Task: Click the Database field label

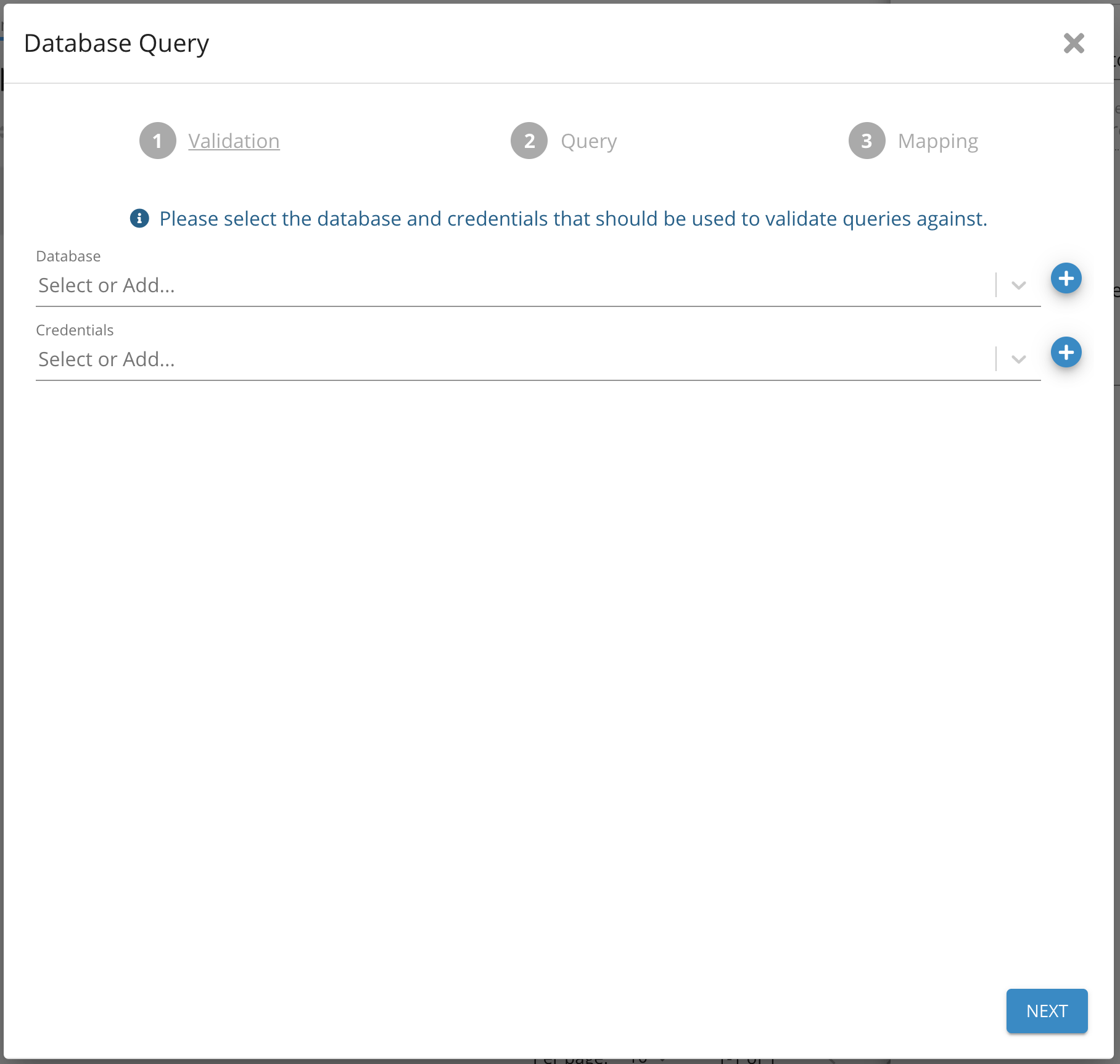Action: click(x=68, y=256)
